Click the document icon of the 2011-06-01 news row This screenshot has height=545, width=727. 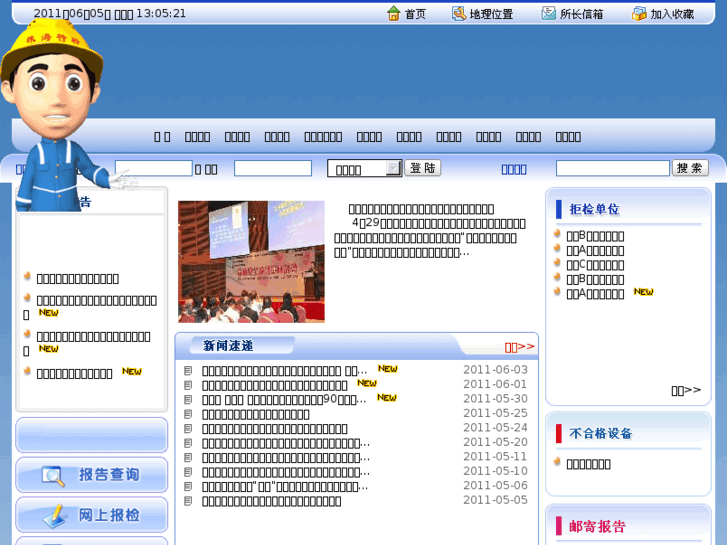[x=188, y=385]
